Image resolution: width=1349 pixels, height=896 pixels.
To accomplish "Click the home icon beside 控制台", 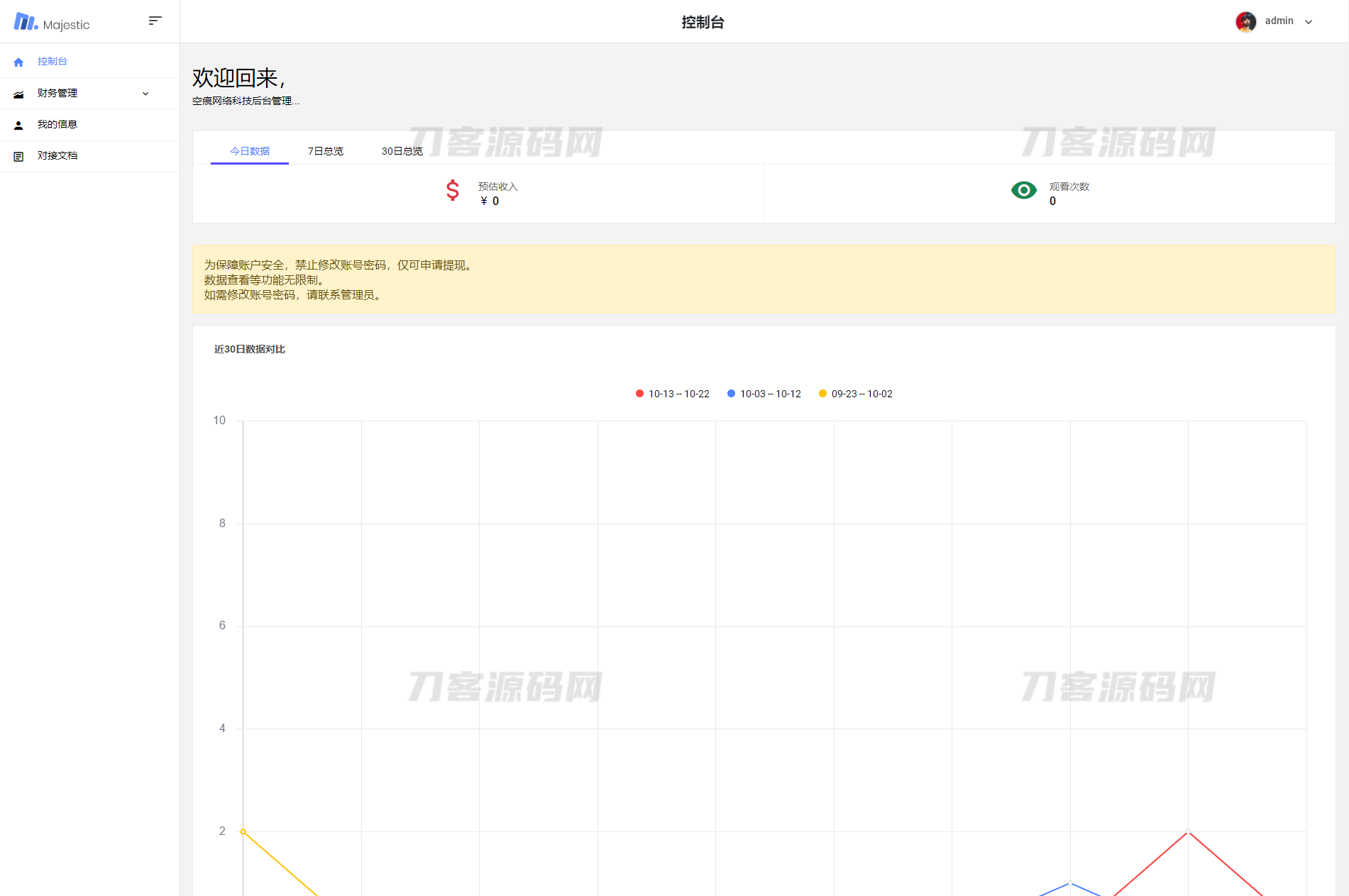I will tap(18, 62).
